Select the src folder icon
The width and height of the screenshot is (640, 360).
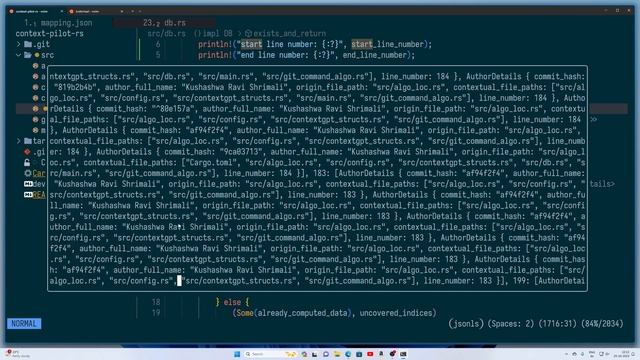(x=28, y=55)
